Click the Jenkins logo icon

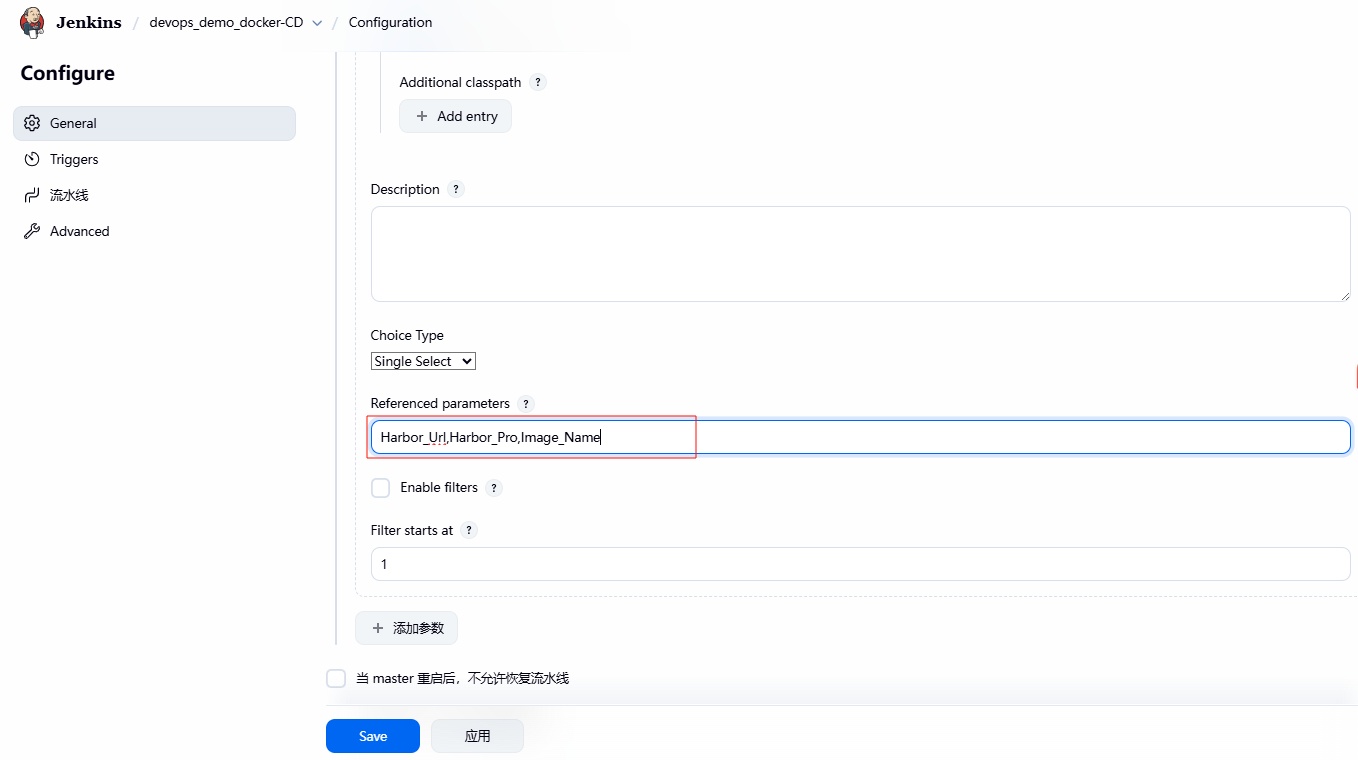[x=32, y=22]
